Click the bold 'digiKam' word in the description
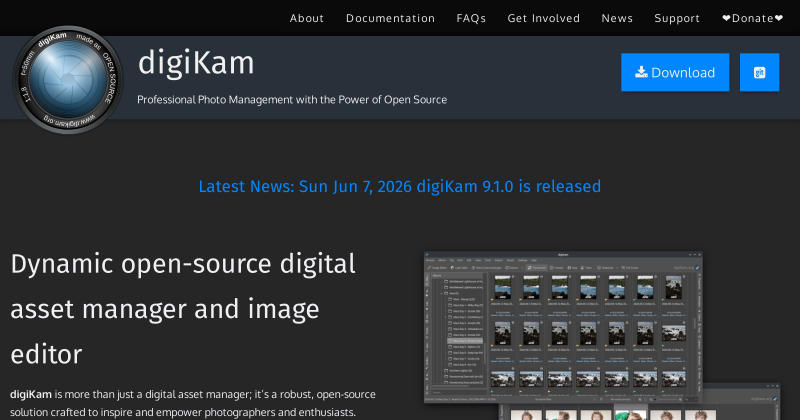 31,394
